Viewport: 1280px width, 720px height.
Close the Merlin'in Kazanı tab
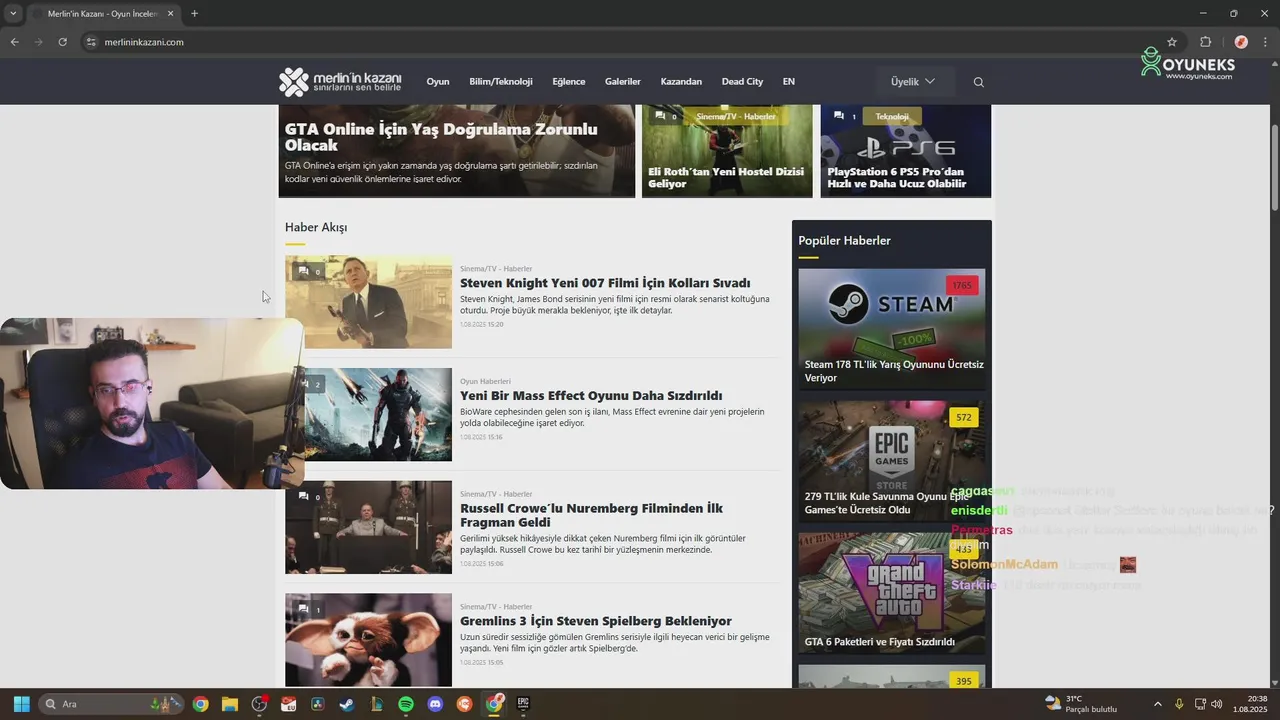pos(170,14)
